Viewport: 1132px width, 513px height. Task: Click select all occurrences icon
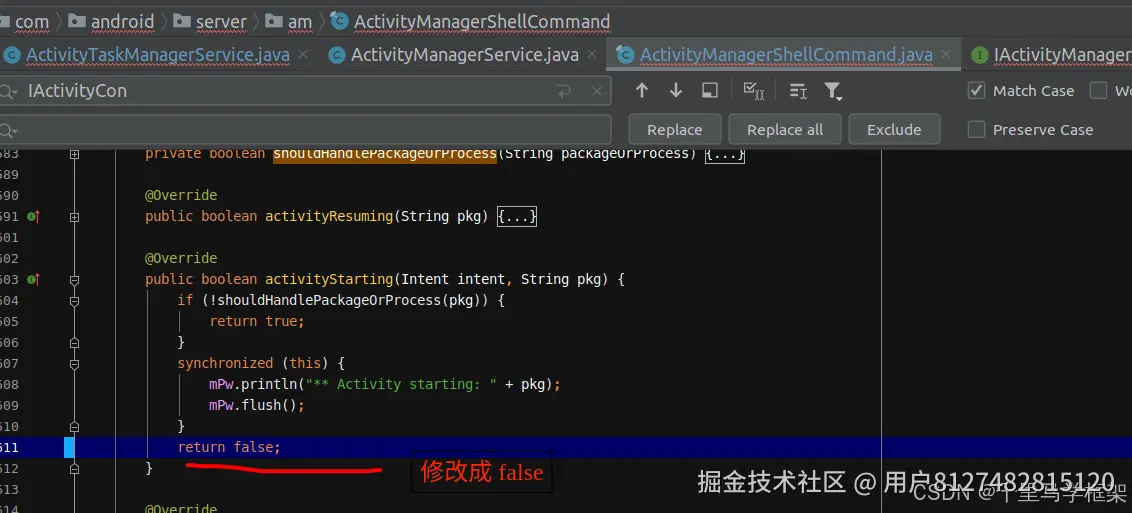[x=754, y=90]
